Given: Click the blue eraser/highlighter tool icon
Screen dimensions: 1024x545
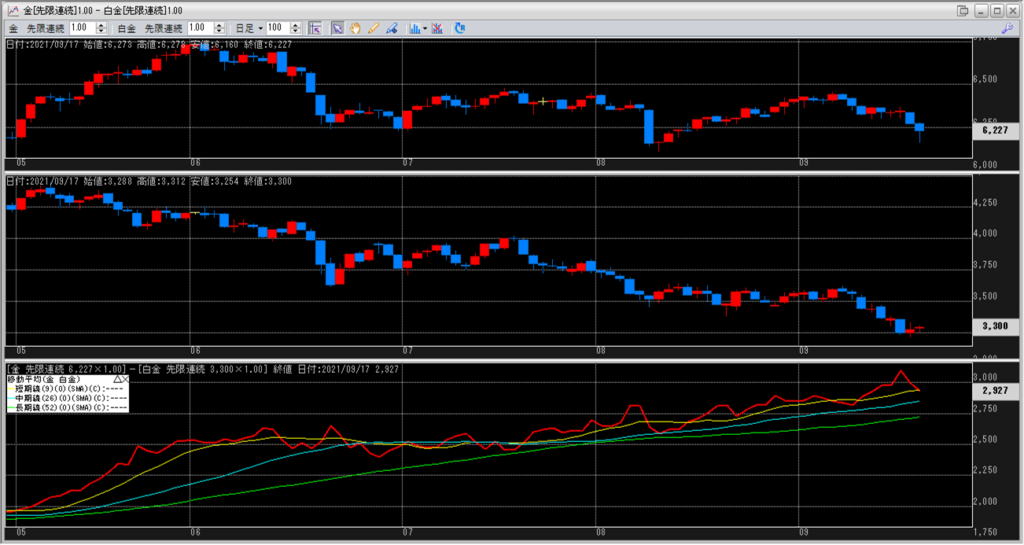Looking at the screenshot, I should point(390,27).
